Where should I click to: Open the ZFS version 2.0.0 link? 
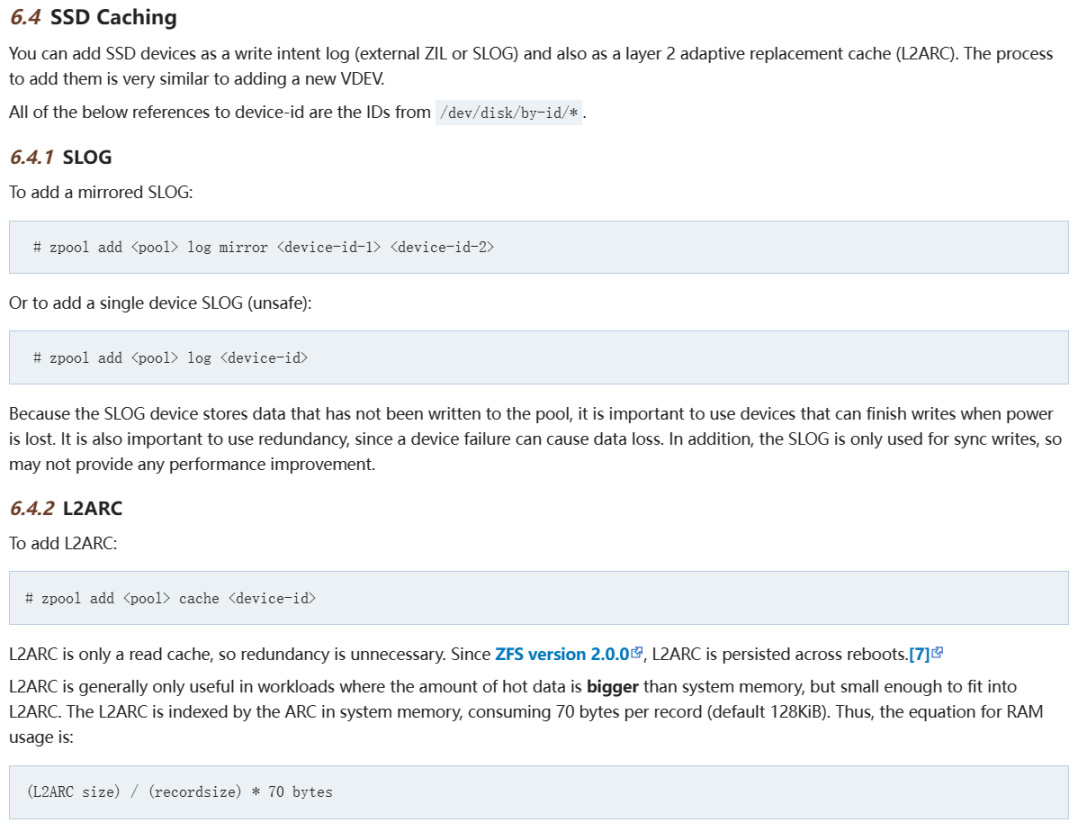tap(561, 654)
